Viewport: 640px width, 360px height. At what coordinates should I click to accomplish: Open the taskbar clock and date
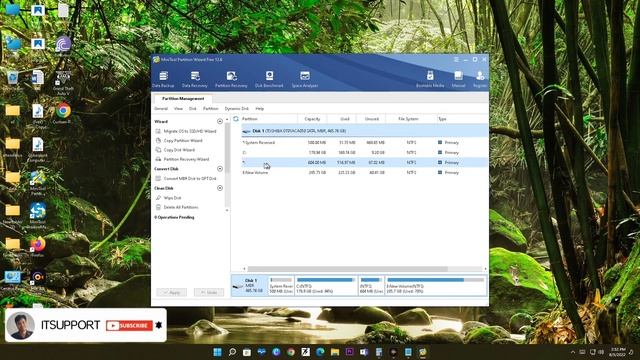pos(616,352)
